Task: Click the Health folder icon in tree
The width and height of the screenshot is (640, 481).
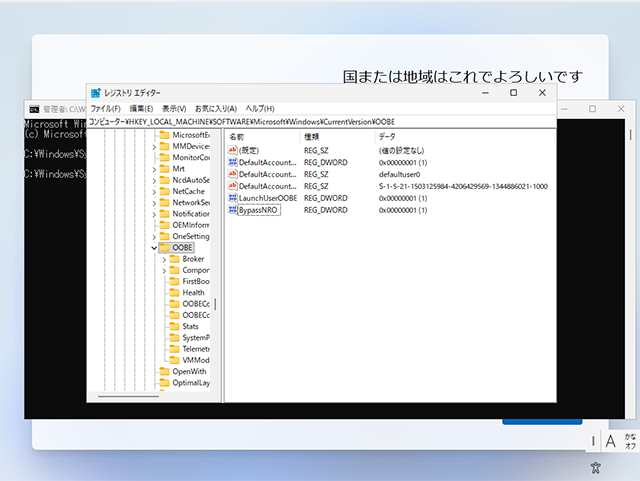Action: (x=174, y=292)
